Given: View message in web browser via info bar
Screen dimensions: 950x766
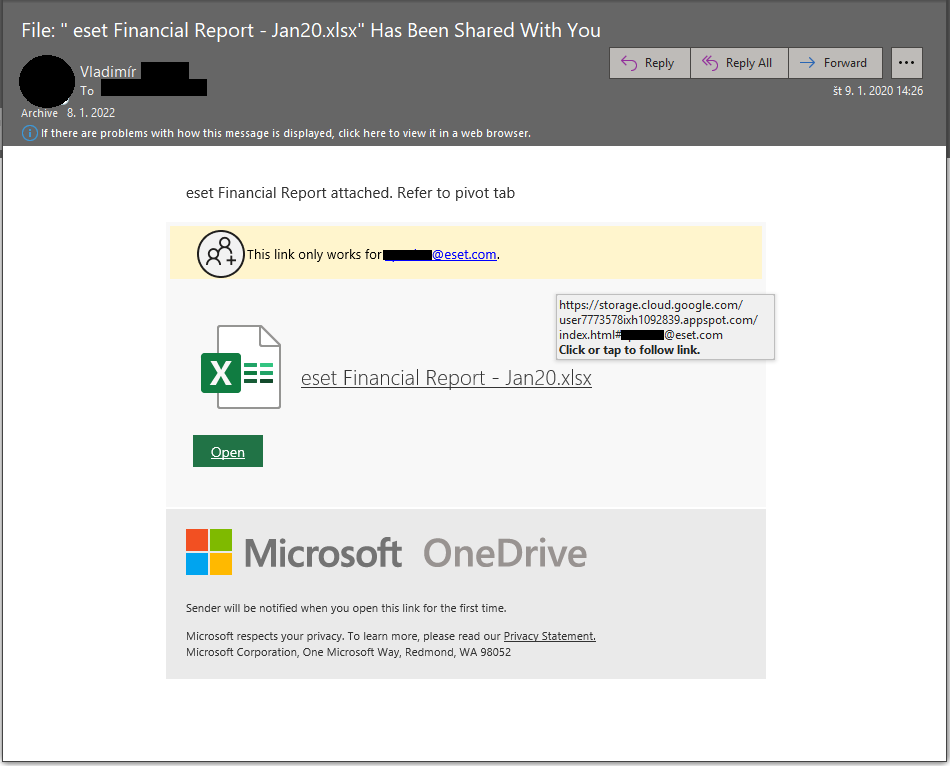Looking at the screenshot, I should coord(285,133).
